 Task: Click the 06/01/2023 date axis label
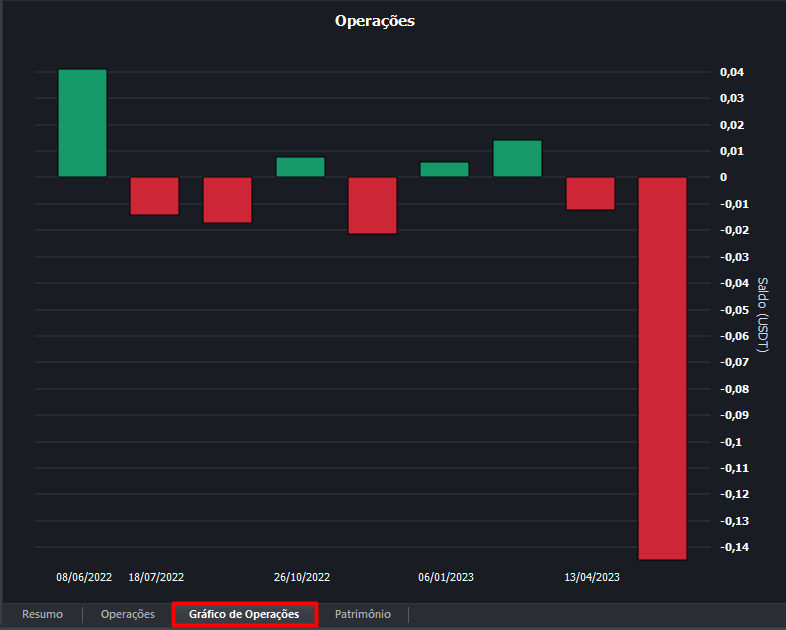pos(446,577)
